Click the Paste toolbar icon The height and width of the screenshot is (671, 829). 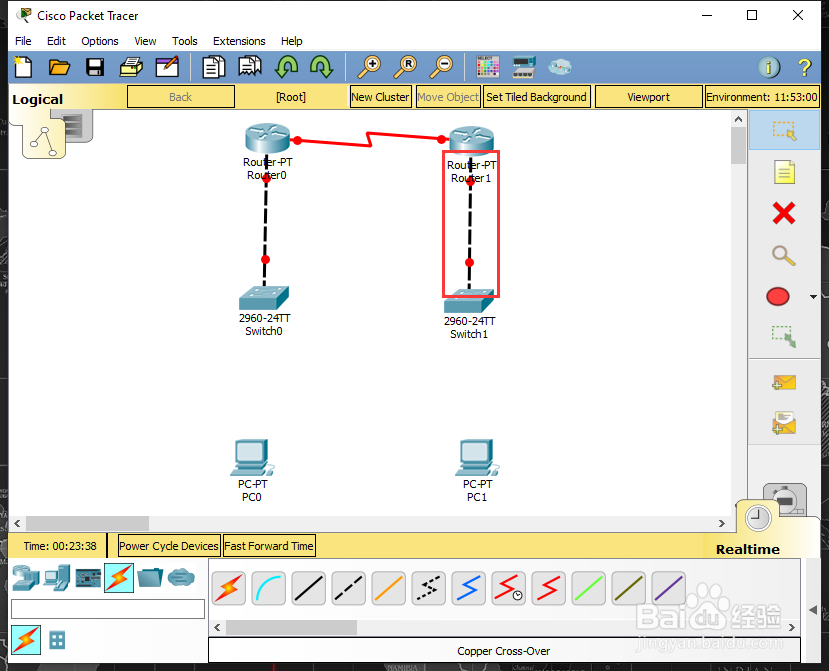[250, 67]
